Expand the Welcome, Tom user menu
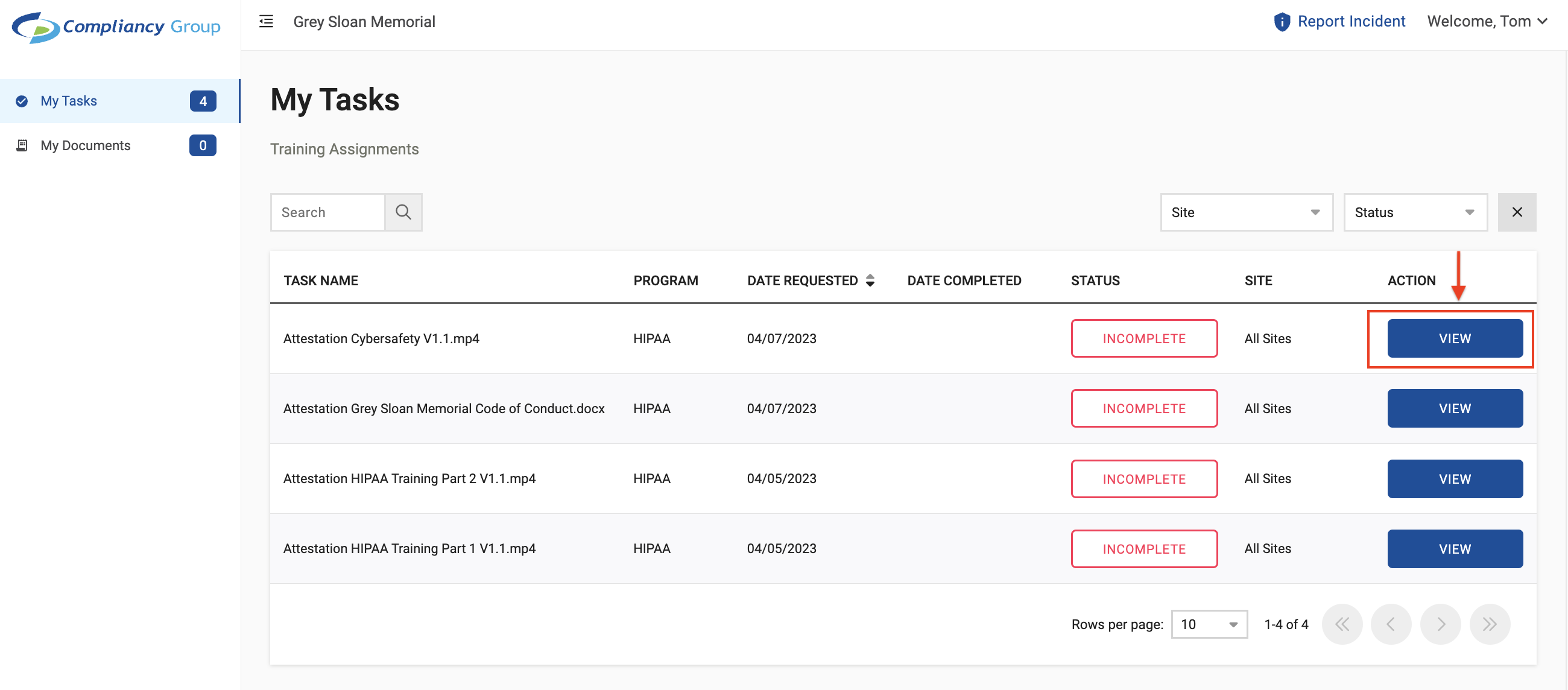Viewport: 1568px width, 690px height. pyautogui.click(x=1487, y=22)
